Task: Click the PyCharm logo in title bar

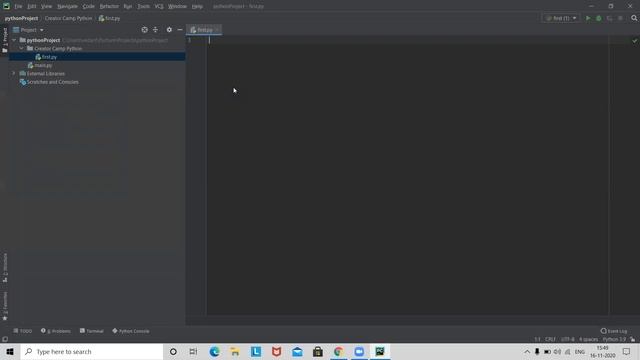Action: [x=6, y=6]
